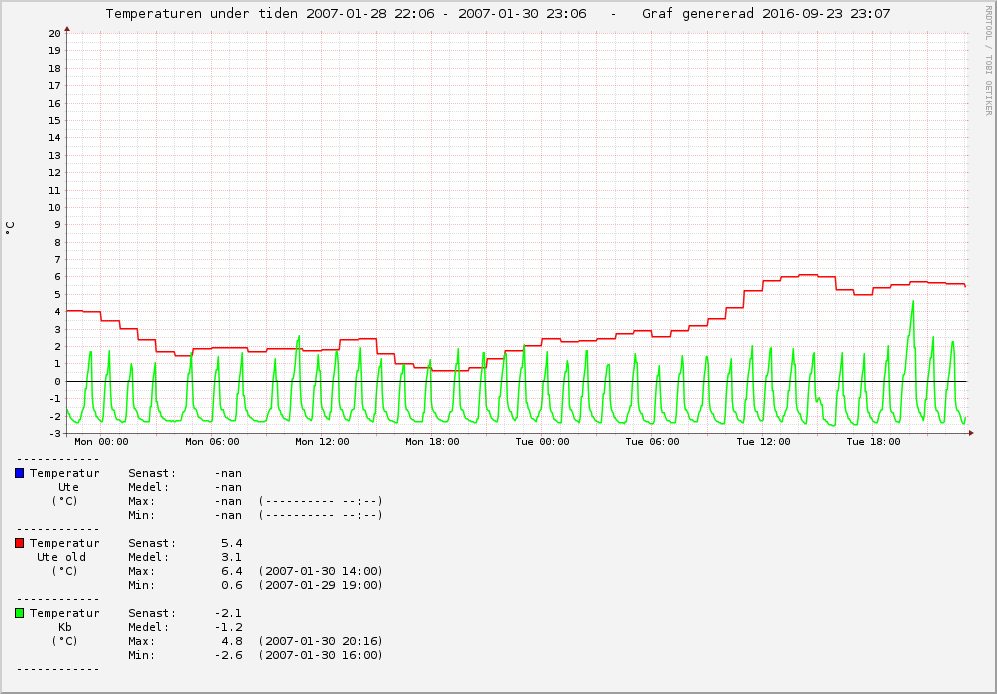Click the Kb Min timestamp 2007-01-30 16:00

tap(320, 655)
